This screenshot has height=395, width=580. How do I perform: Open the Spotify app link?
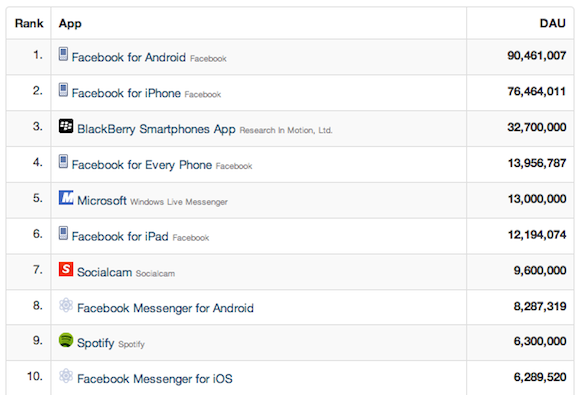tap(95, 343)
